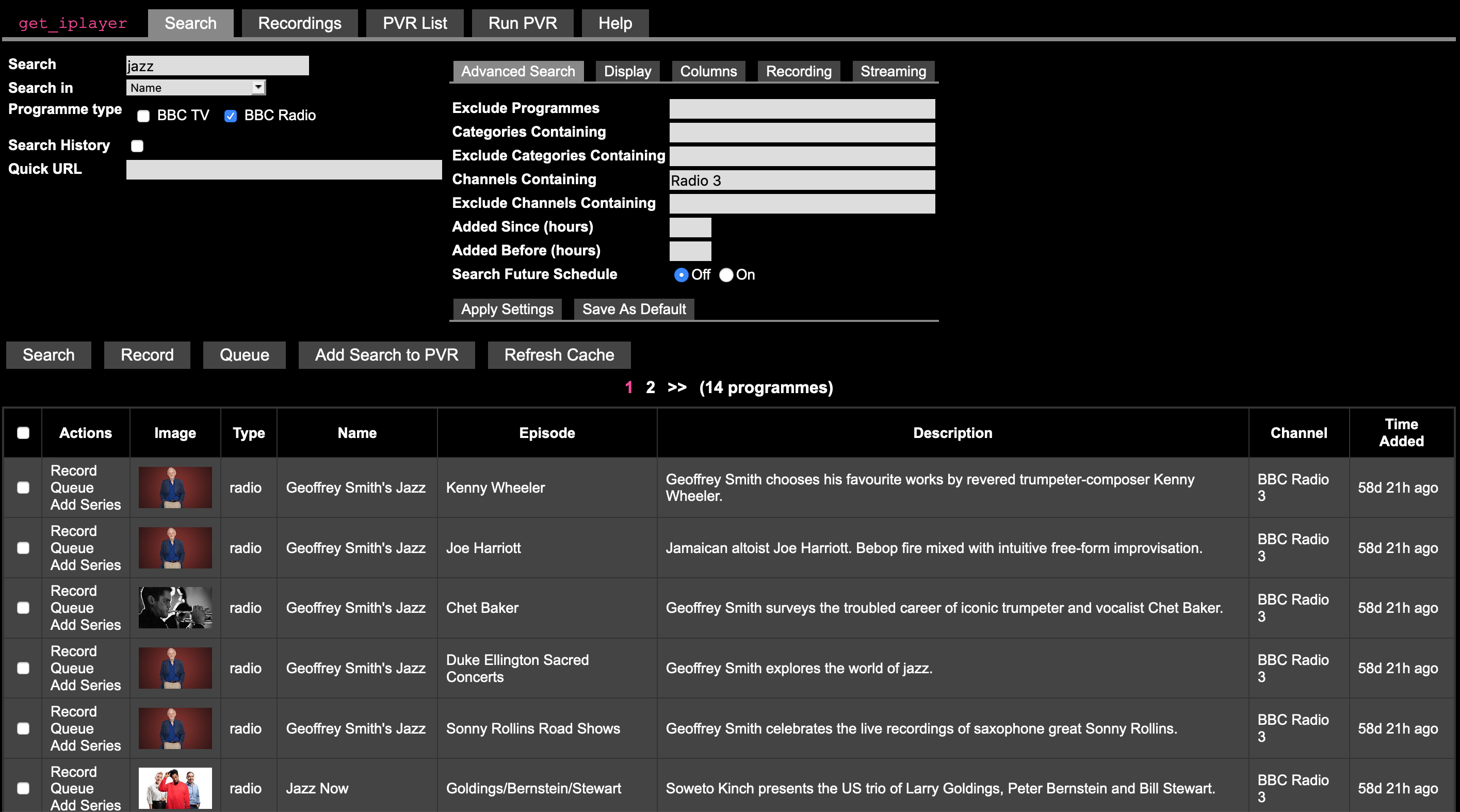Screen dimensions: 1460x812
Task: Go to results page 2
Action: [650, 387]
